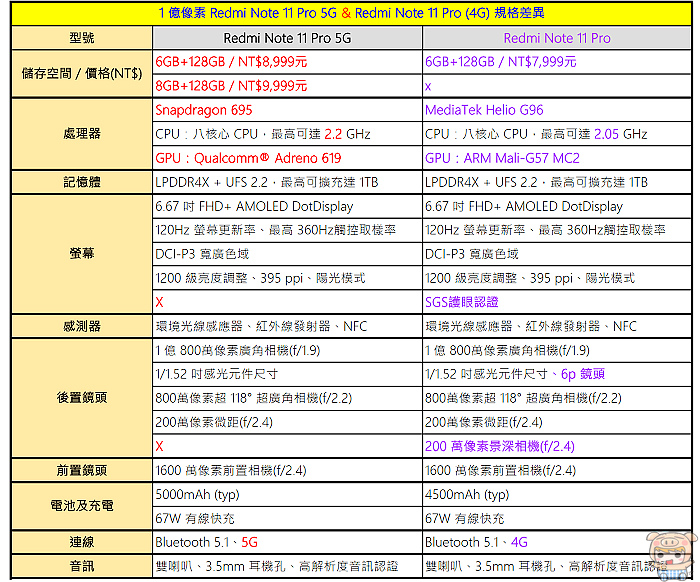This screenshot has width=700, height=582.
Task: Click the 120Hz 螢幕更新率 cell in 4G Pro column
Action: (557, 230)
